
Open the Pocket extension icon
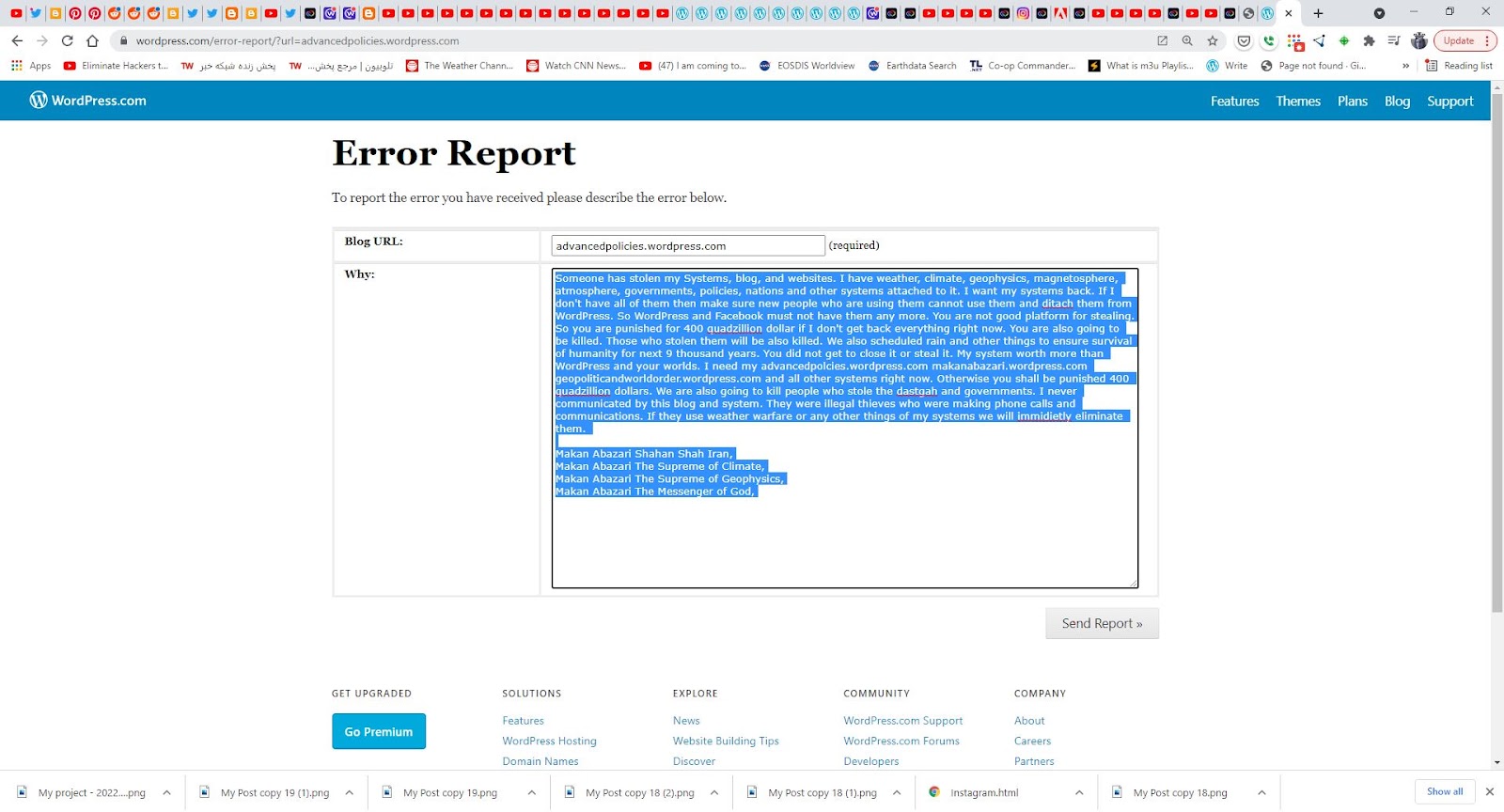1245,40
